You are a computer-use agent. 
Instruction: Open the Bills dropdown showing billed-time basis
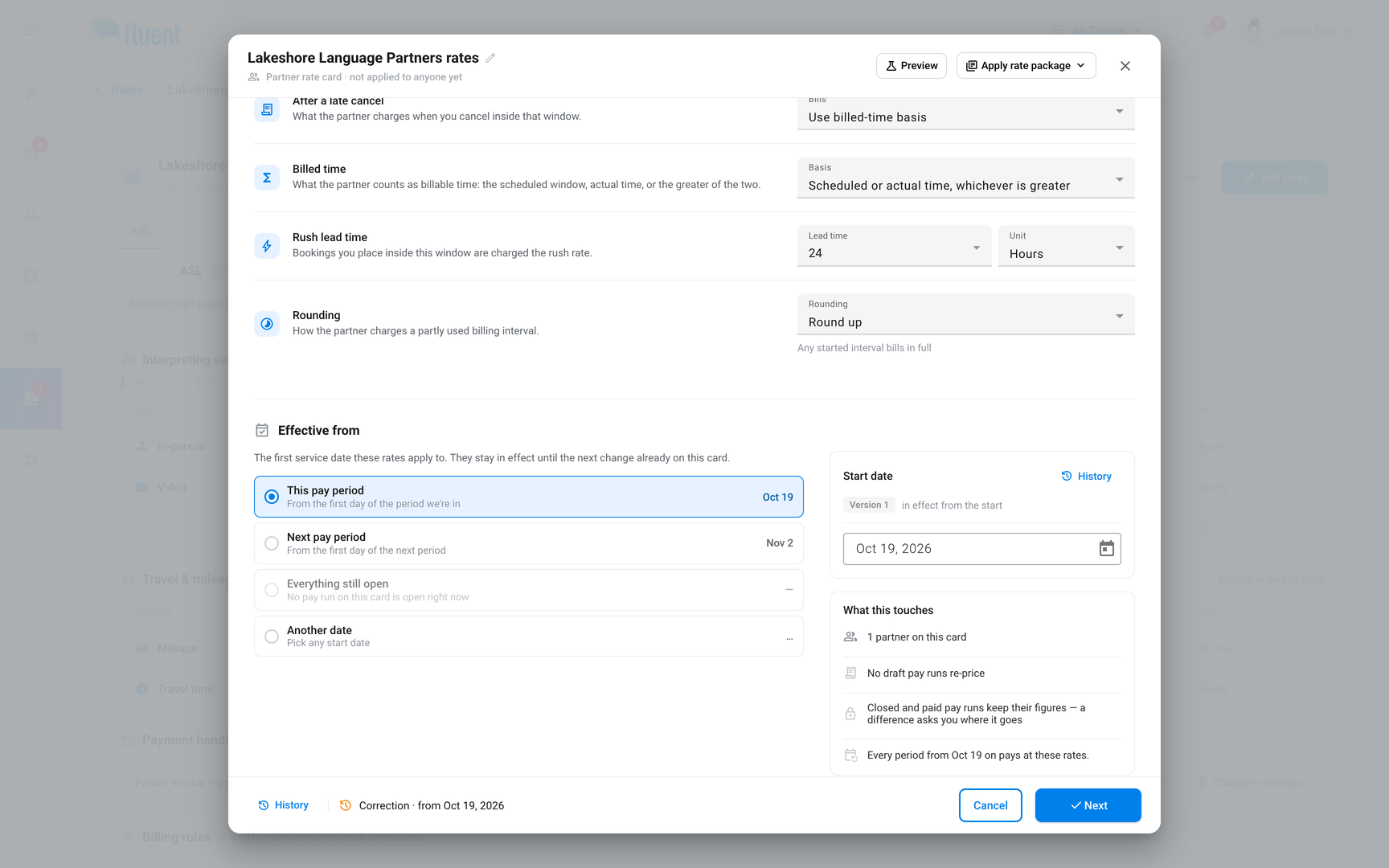point(965,113)
